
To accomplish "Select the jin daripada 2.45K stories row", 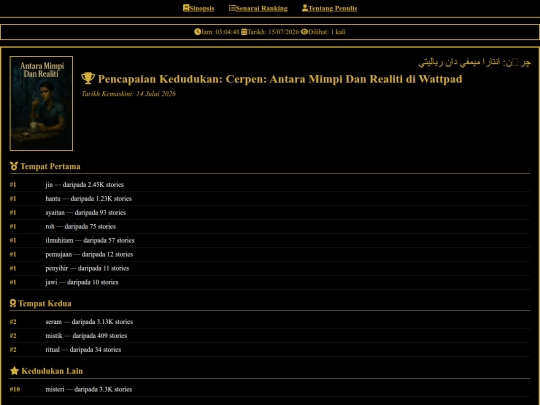I will 270,185.
